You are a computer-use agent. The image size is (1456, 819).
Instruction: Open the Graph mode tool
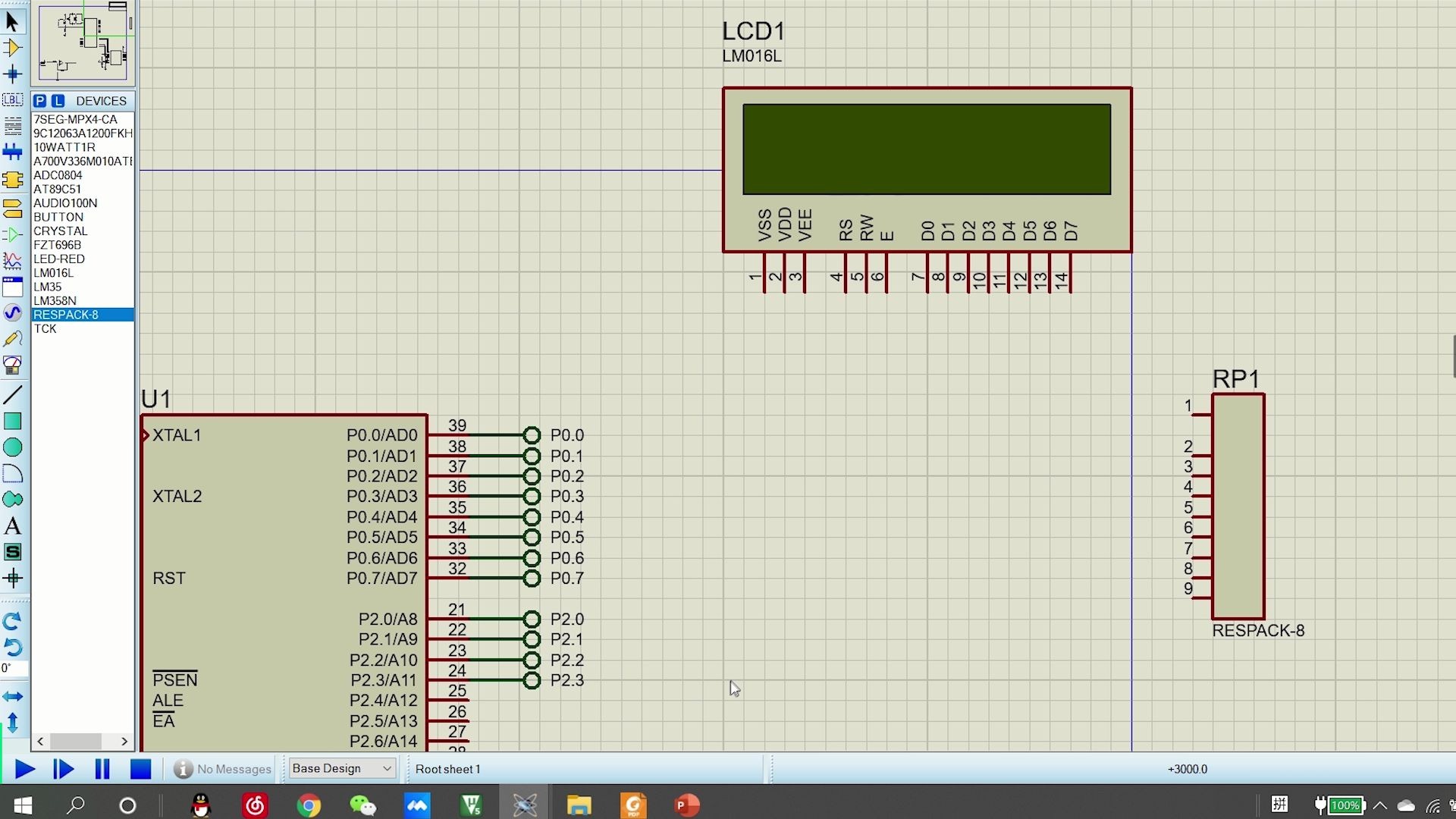tap(12, 261)
